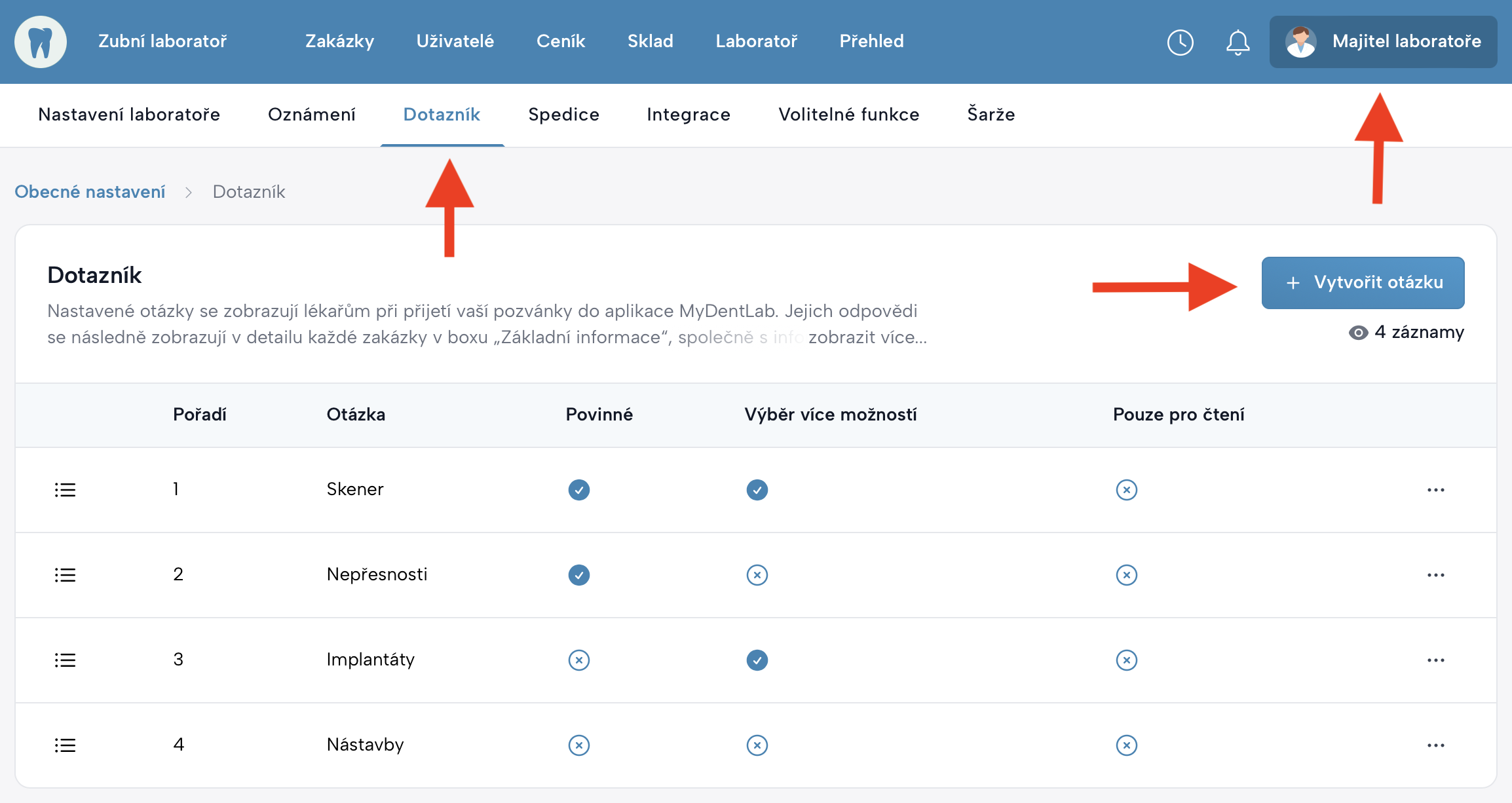Viewport: 1512px width, 803px height.
Task: Click the drag handle for Implantáty row
Action: (65, 660)
